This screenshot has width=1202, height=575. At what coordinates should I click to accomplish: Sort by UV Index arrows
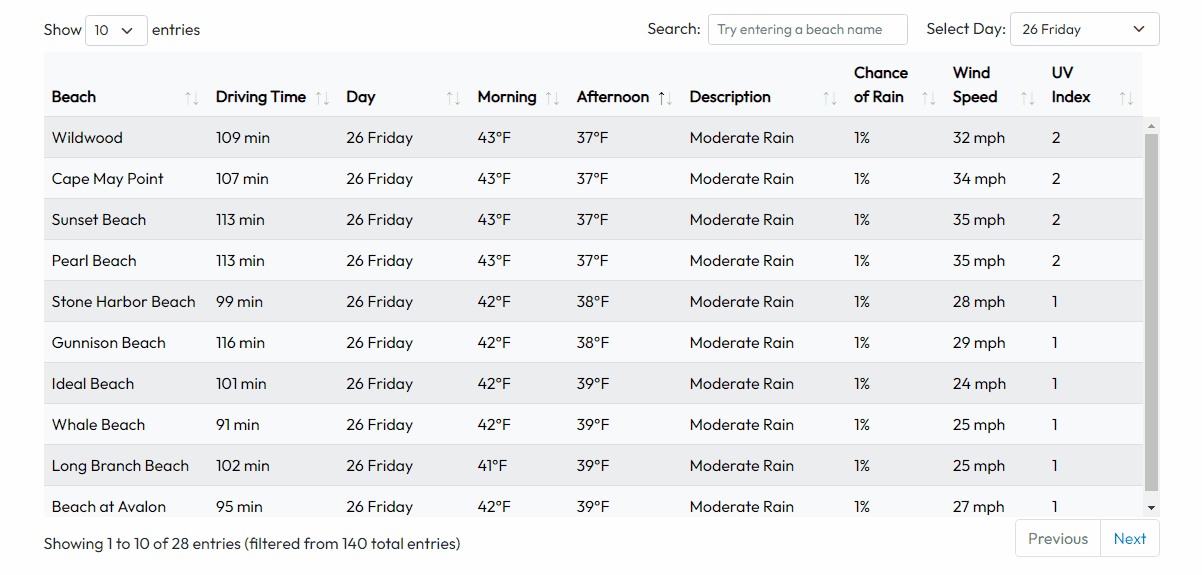coord(1126,98)
